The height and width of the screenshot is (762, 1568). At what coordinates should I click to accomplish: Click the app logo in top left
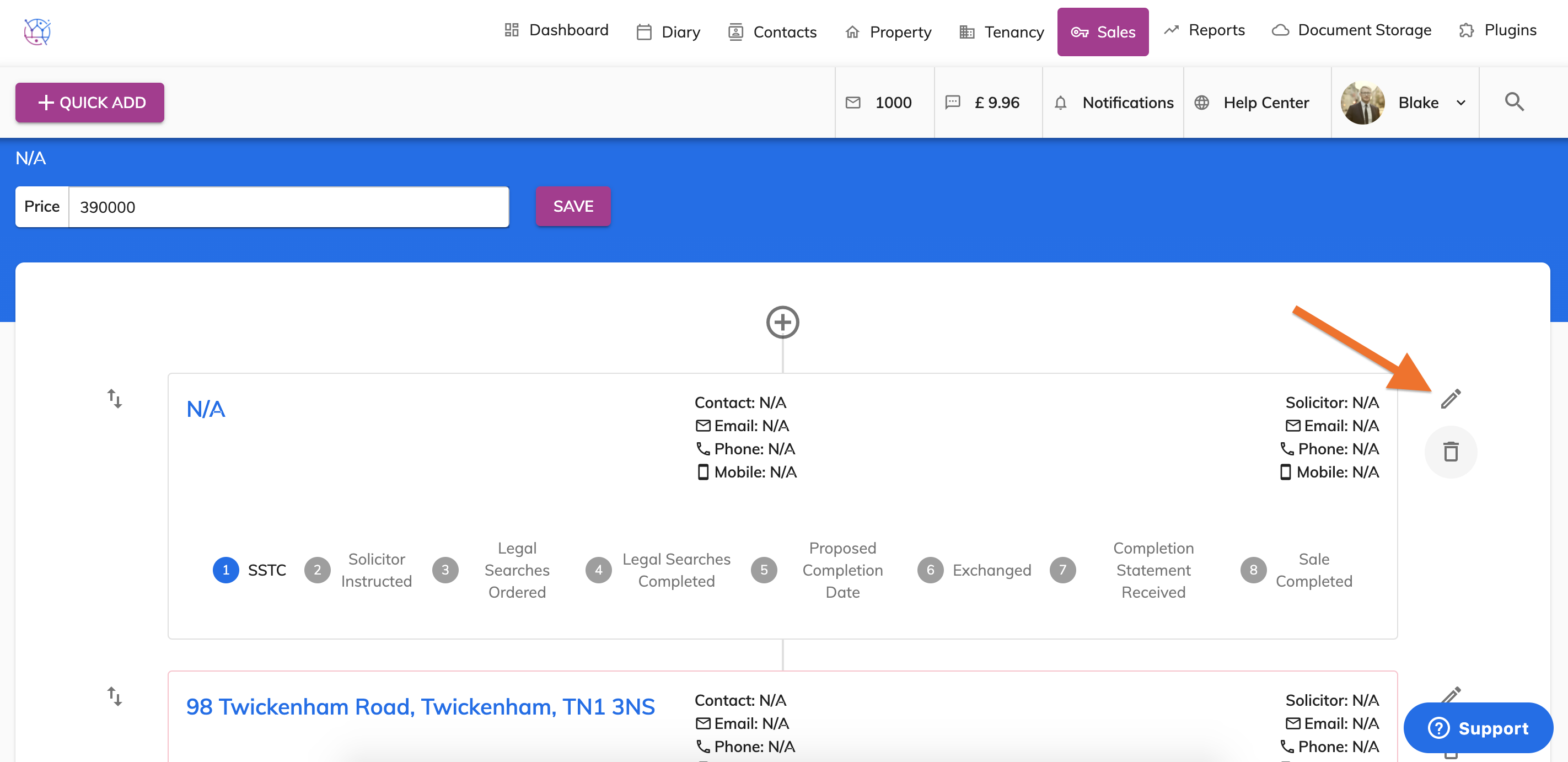pos(37,31)
